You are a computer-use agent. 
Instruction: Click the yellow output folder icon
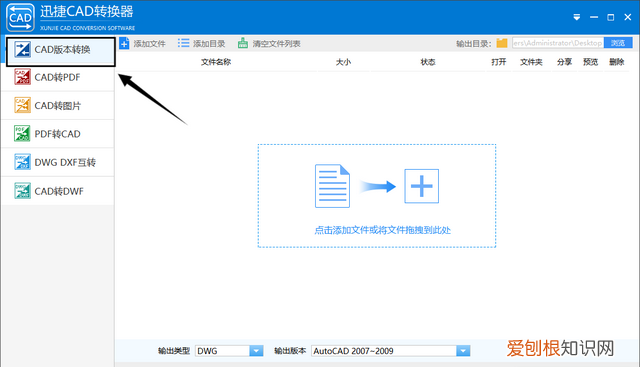(502, 43)
